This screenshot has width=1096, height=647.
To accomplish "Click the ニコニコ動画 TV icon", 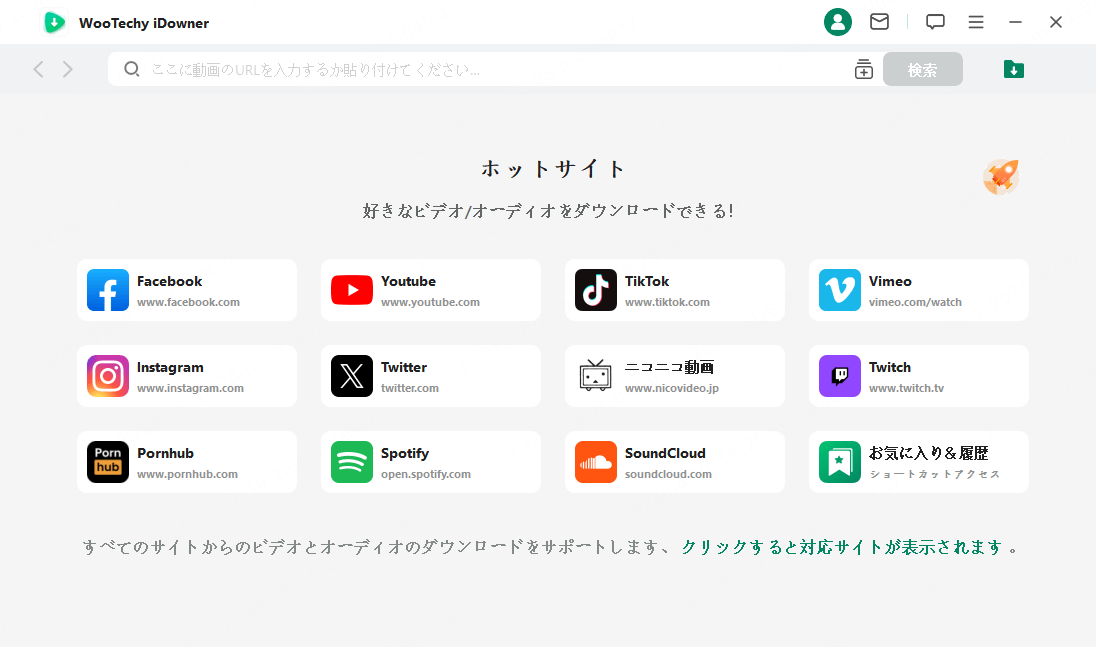I will coord(596,375).
